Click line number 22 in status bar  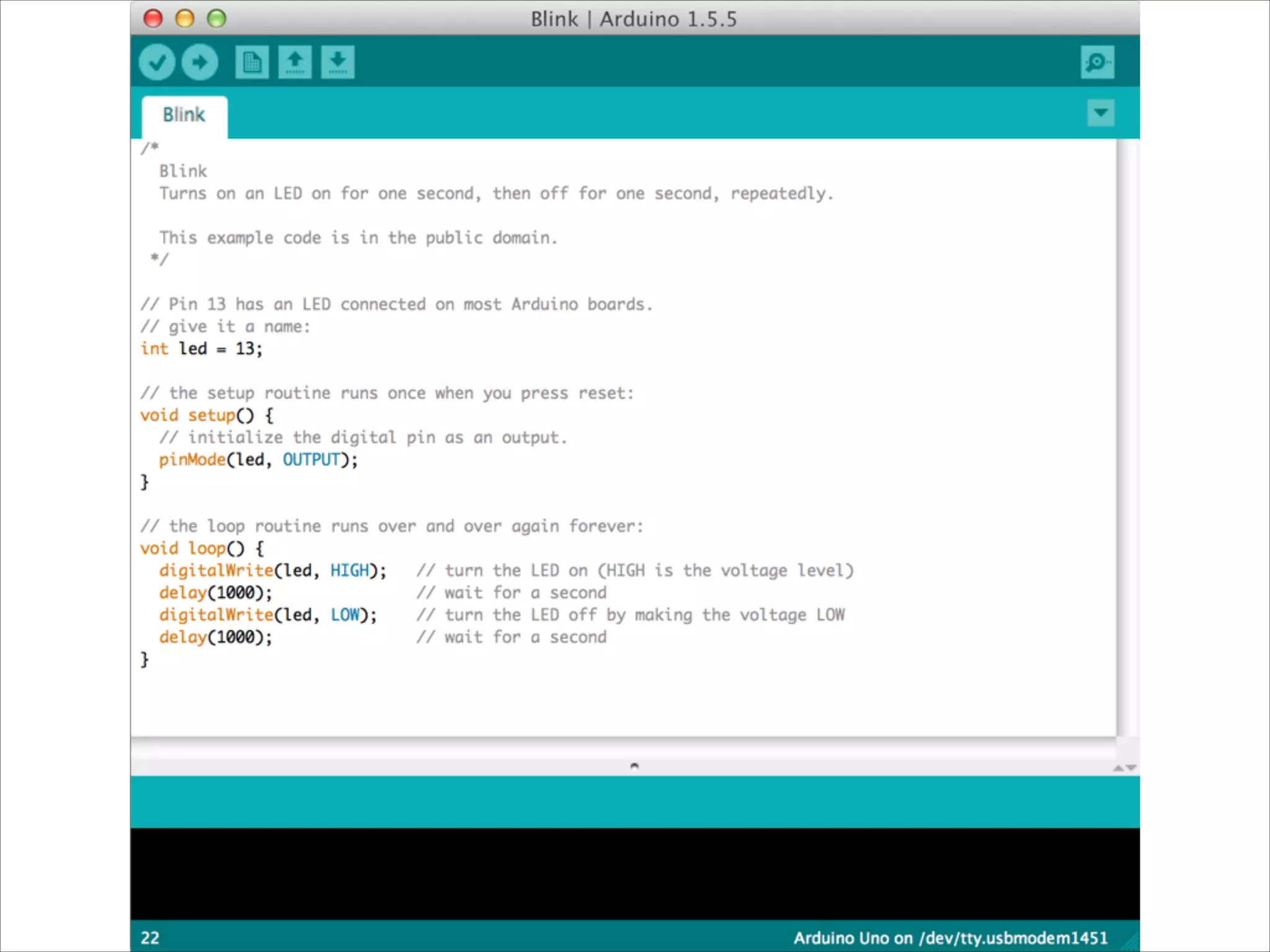pos(150,938)
